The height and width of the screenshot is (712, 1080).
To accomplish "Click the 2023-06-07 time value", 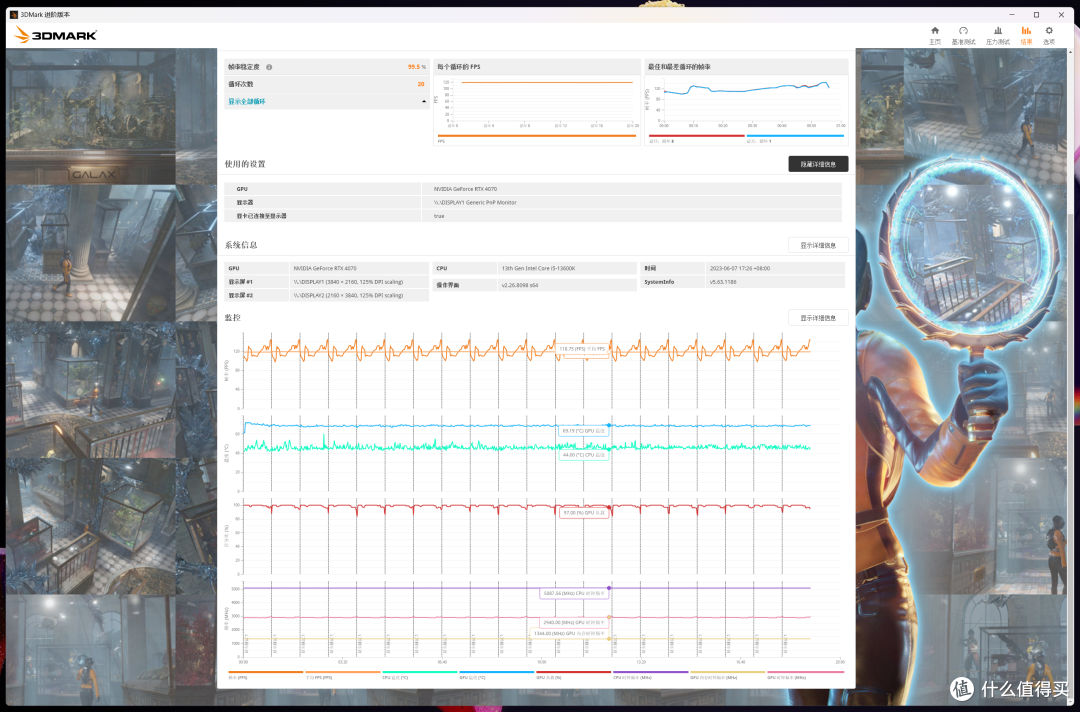I will (740, 268).
